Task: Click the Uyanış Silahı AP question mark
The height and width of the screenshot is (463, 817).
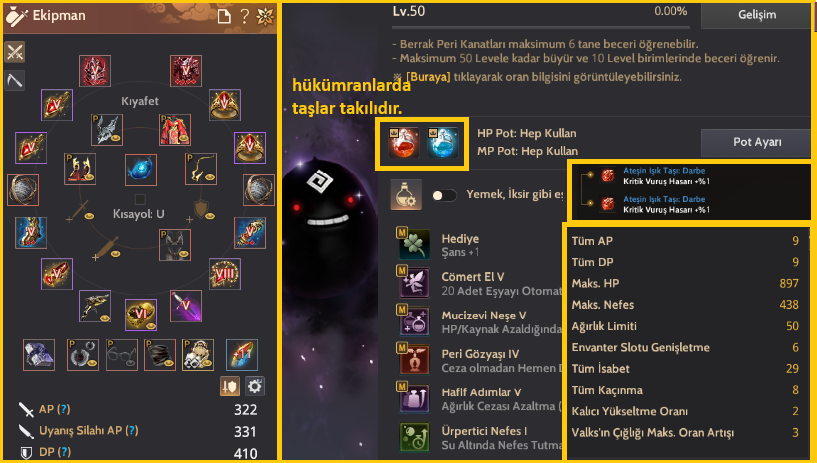Action: click(x=132, y=431)
